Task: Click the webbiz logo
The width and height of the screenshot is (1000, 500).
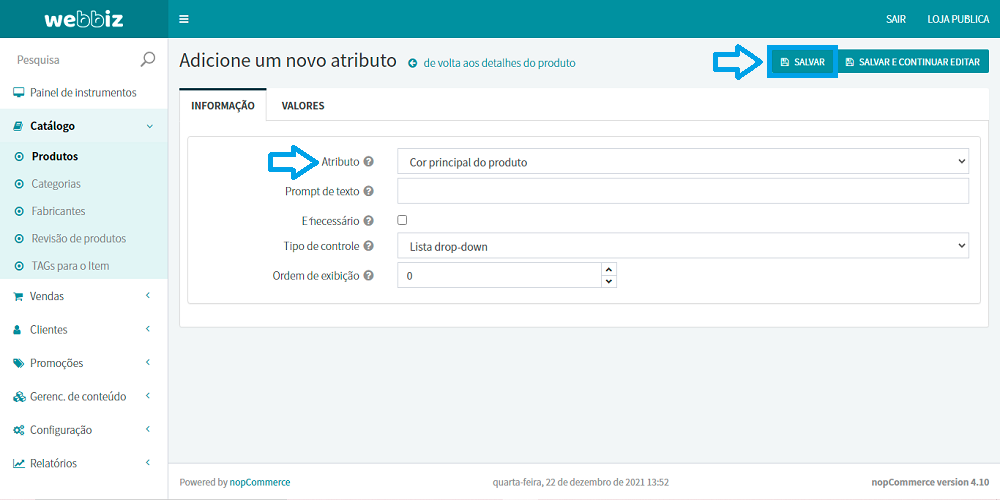Action: click(x=83, y=19)
